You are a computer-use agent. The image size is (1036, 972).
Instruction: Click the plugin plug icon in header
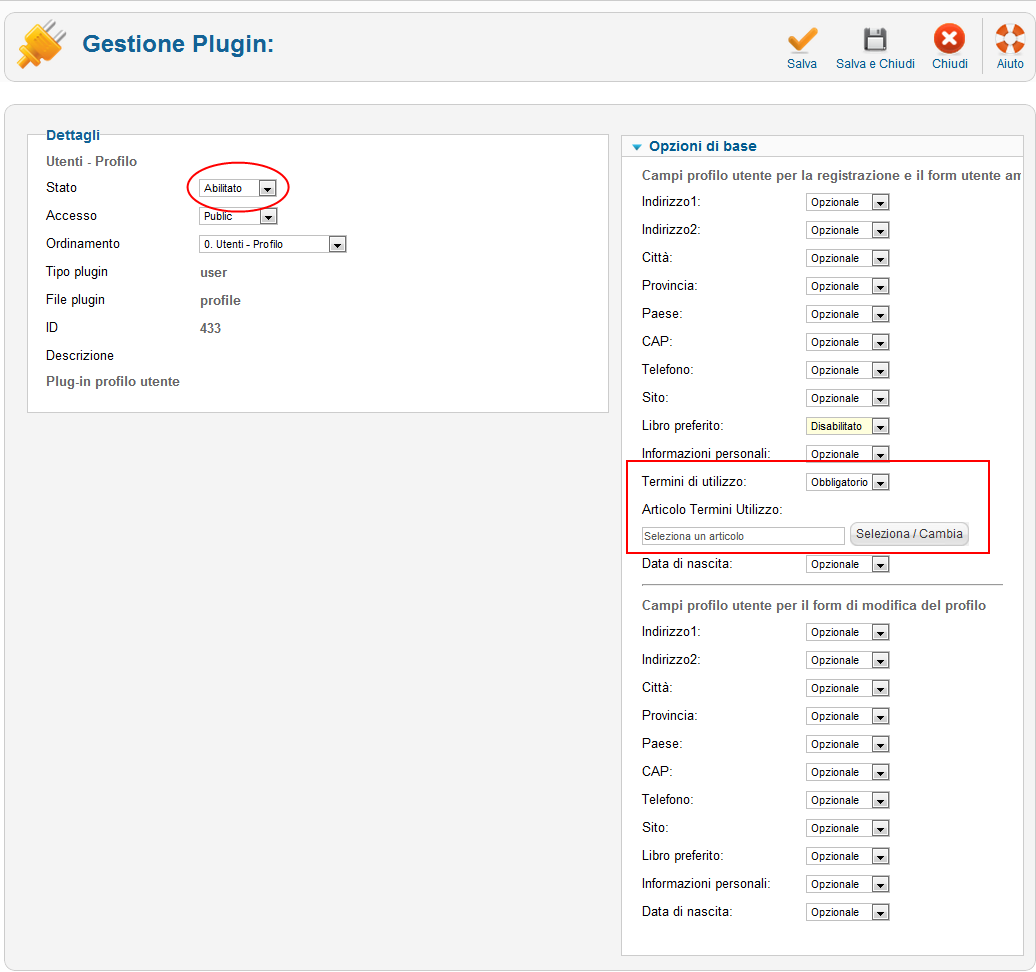point(42,44)
